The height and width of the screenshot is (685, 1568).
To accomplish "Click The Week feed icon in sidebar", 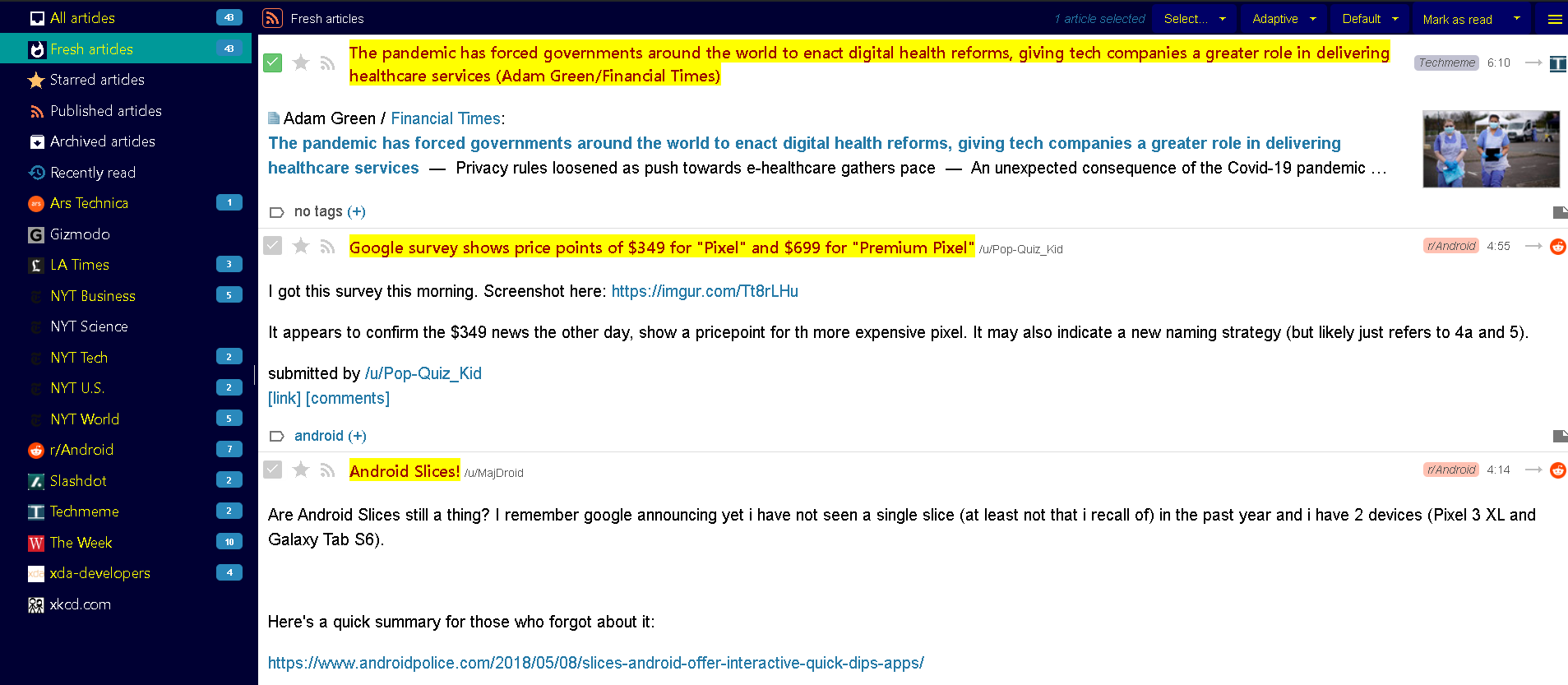I will 36,544.
